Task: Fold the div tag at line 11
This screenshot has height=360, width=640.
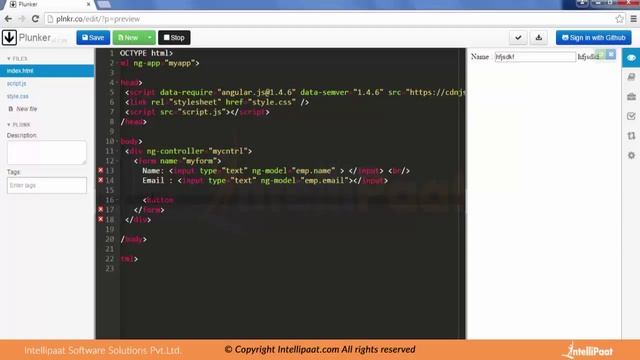Action: [x=118, y=151]
